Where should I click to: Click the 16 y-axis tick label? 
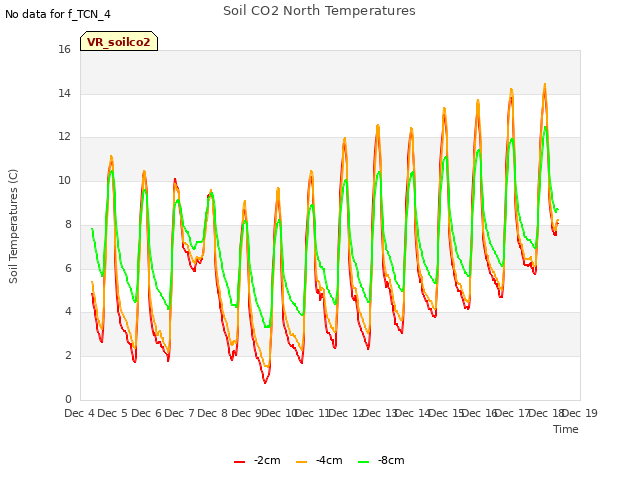point(64,50)
